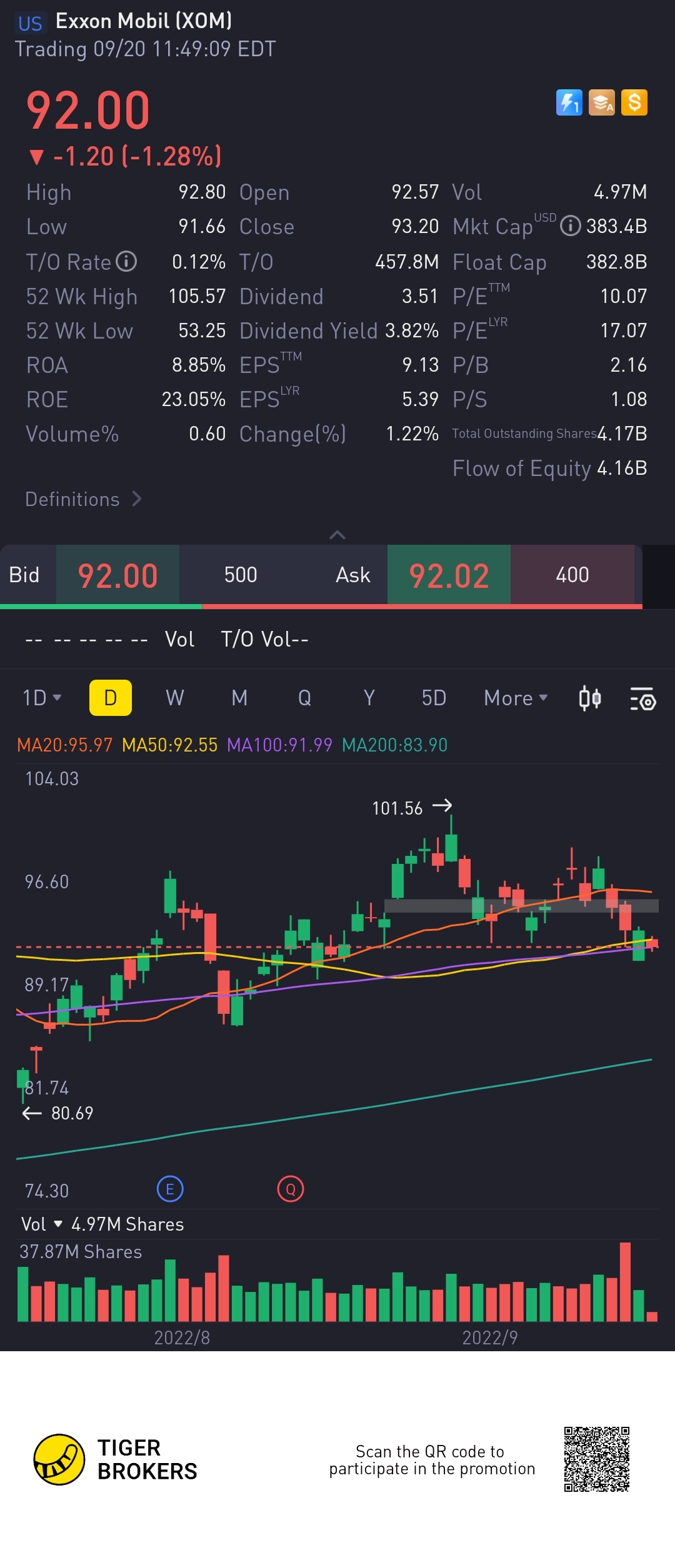Image resolution: width=675 pixels, height=1568 pixels.
Task: Switch to the M monthly tab
Action: point(239,698)
